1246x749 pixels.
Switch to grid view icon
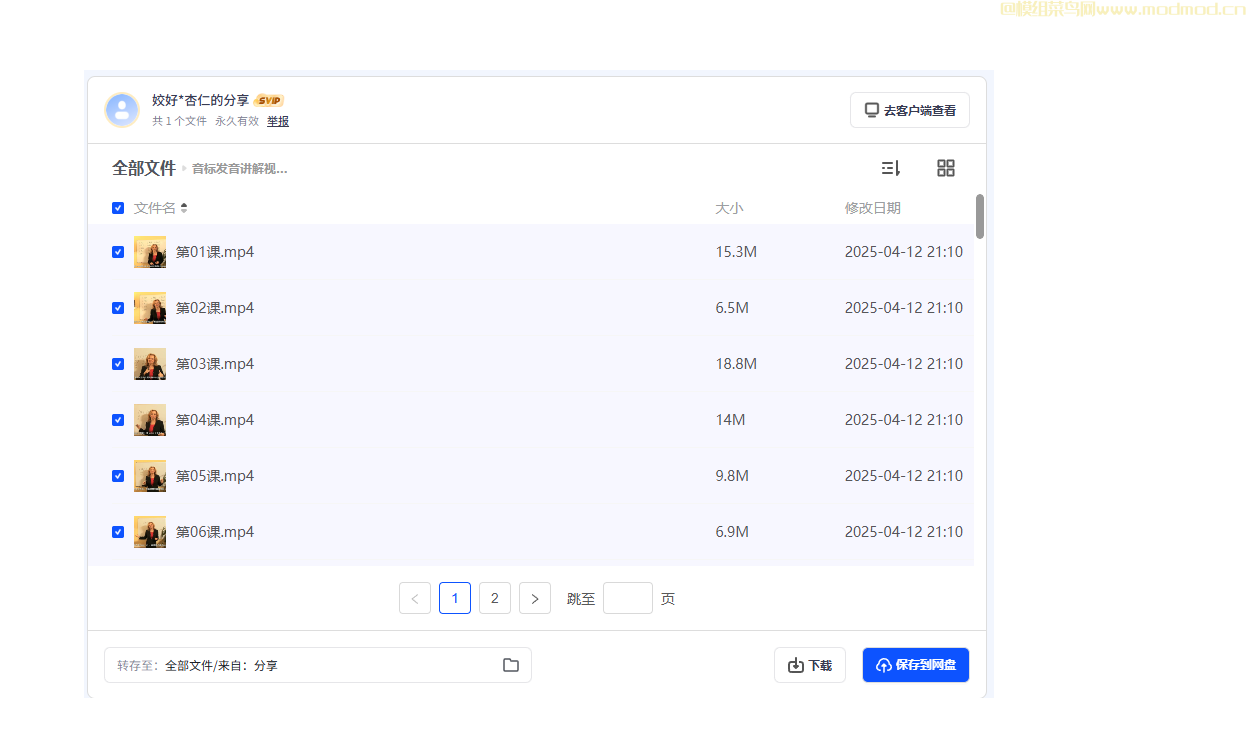coord(946,168)
